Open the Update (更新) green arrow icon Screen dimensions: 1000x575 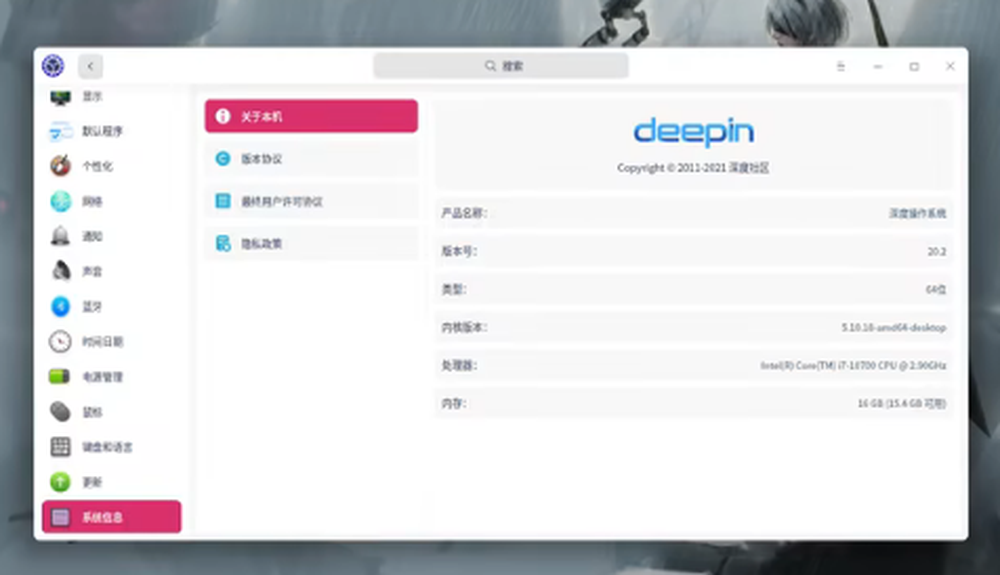click(x=61, y=482)
